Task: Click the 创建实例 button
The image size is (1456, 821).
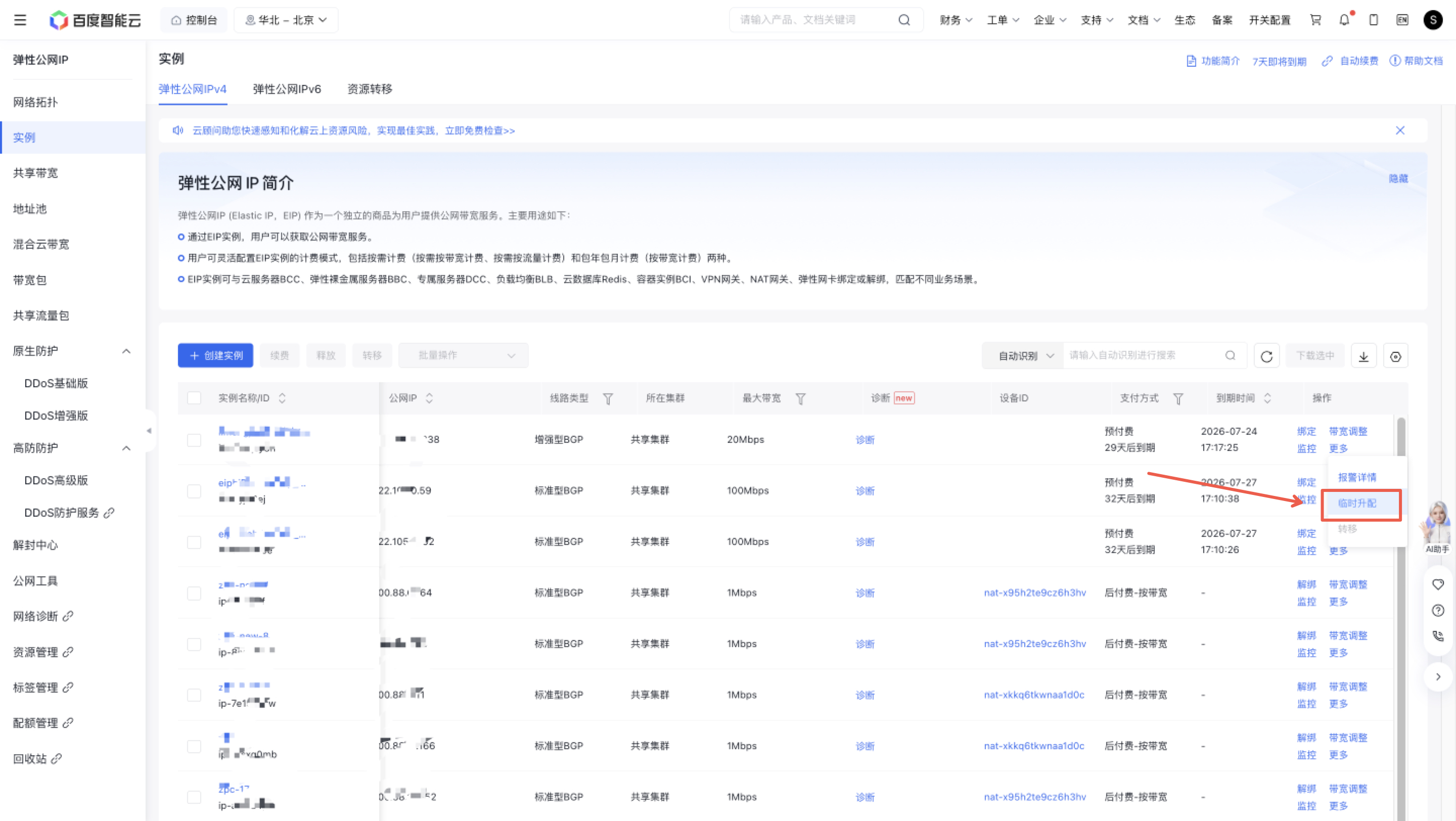Action: pyautogui.click(x=215, y=355)
